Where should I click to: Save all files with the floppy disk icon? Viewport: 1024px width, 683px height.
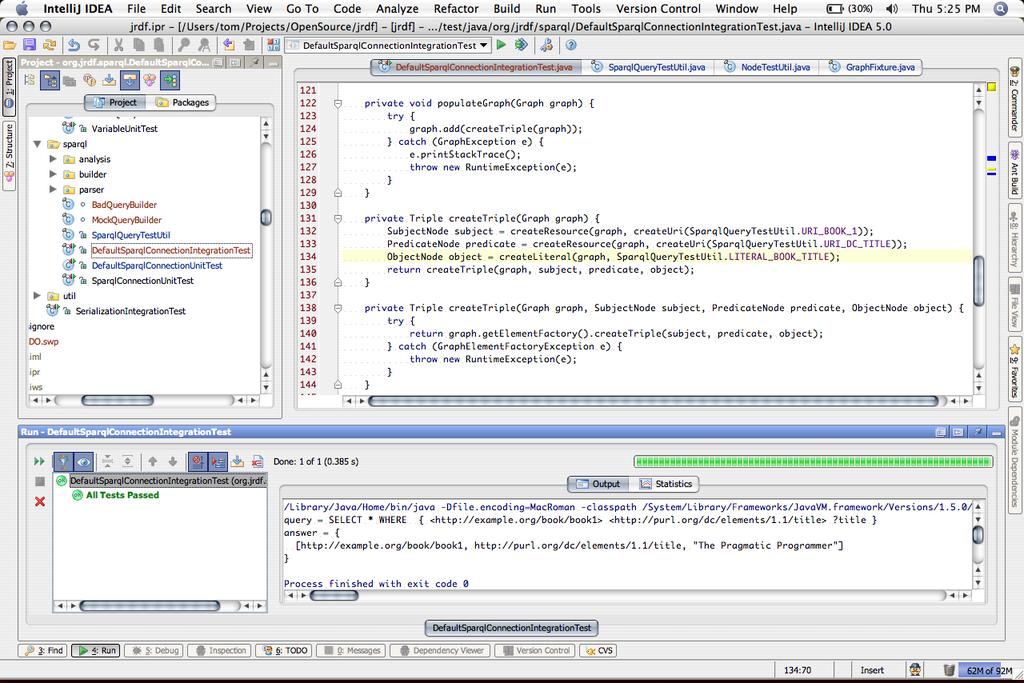[x=29, y=45]
